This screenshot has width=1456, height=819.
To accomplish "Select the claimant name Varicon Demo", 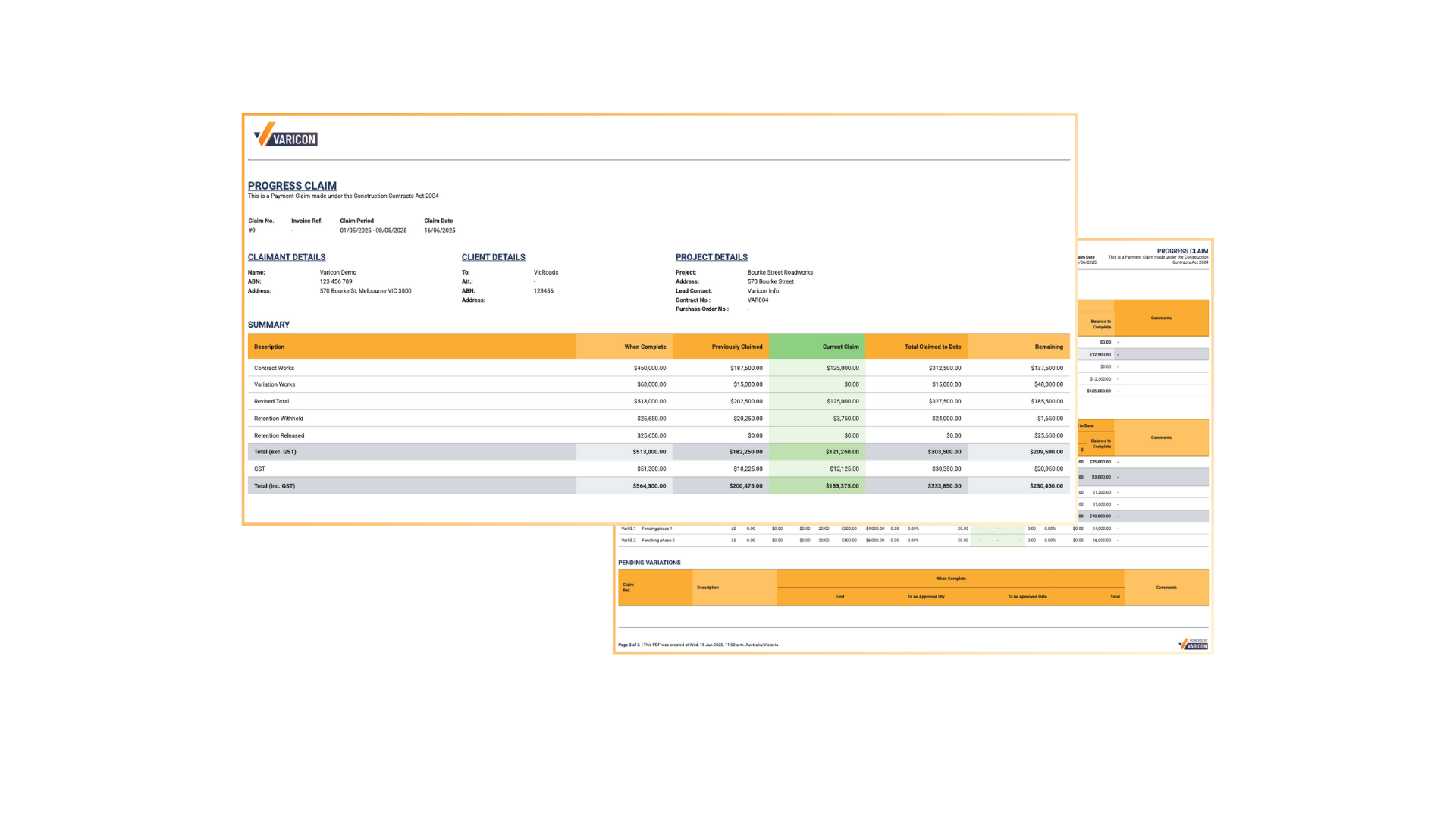I will (x=337, y=272).
